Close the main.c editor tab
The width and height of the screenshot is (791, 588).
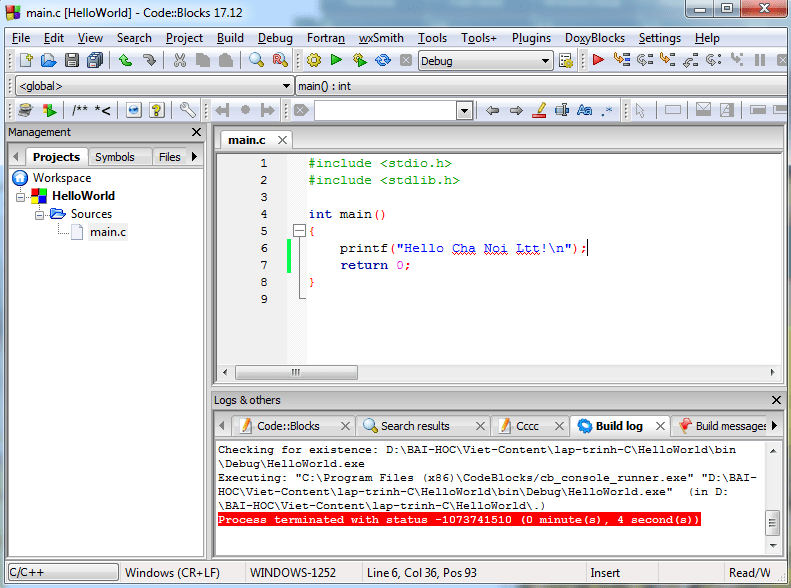pos(282,140)
